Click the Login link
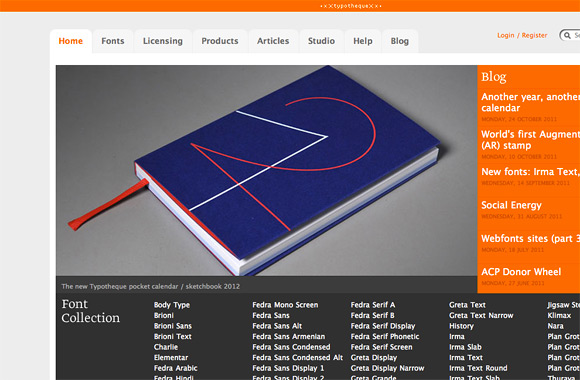580x380 pixels. click(506, 36)
